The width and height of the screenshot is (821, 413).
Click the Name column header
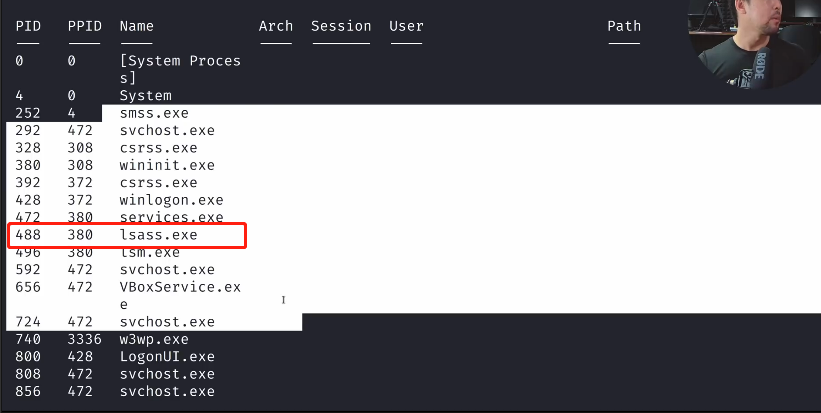[x=136, y=26]
